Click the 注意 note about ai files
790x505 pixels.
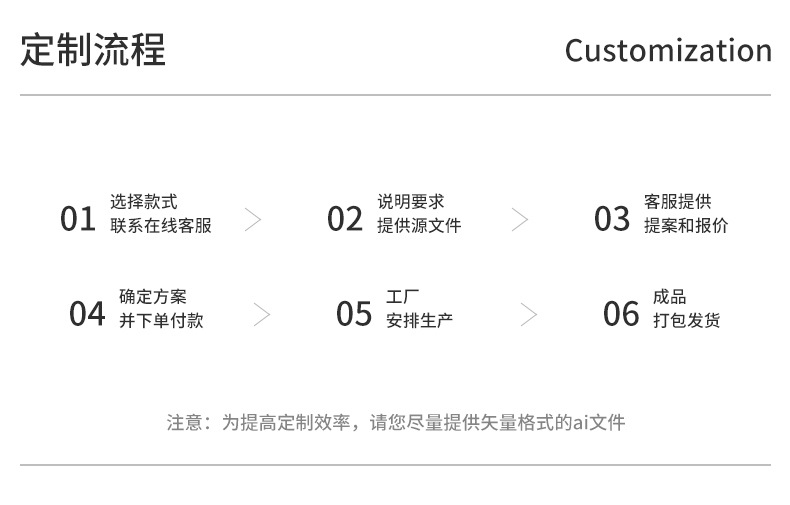point(395,422)
